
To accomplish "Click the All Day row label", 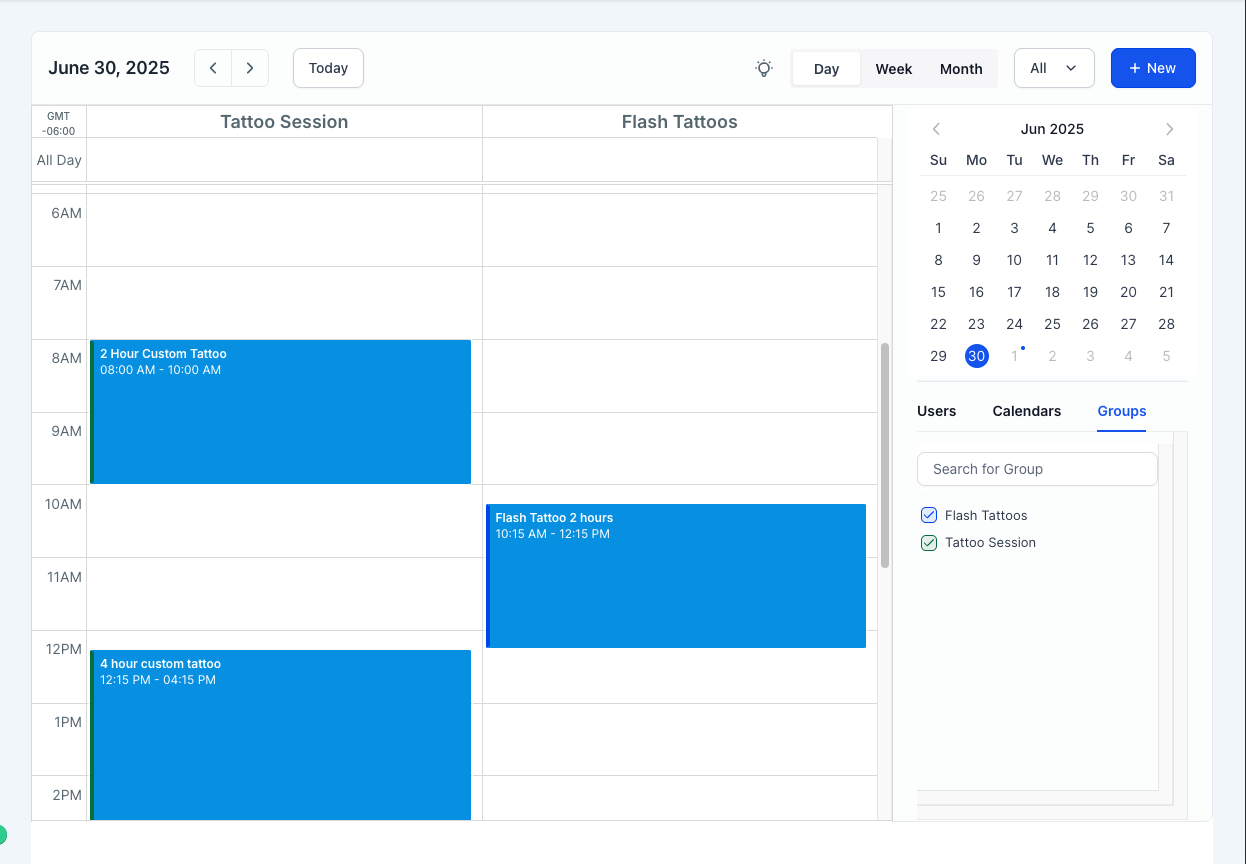I will (x=59, y=160).
